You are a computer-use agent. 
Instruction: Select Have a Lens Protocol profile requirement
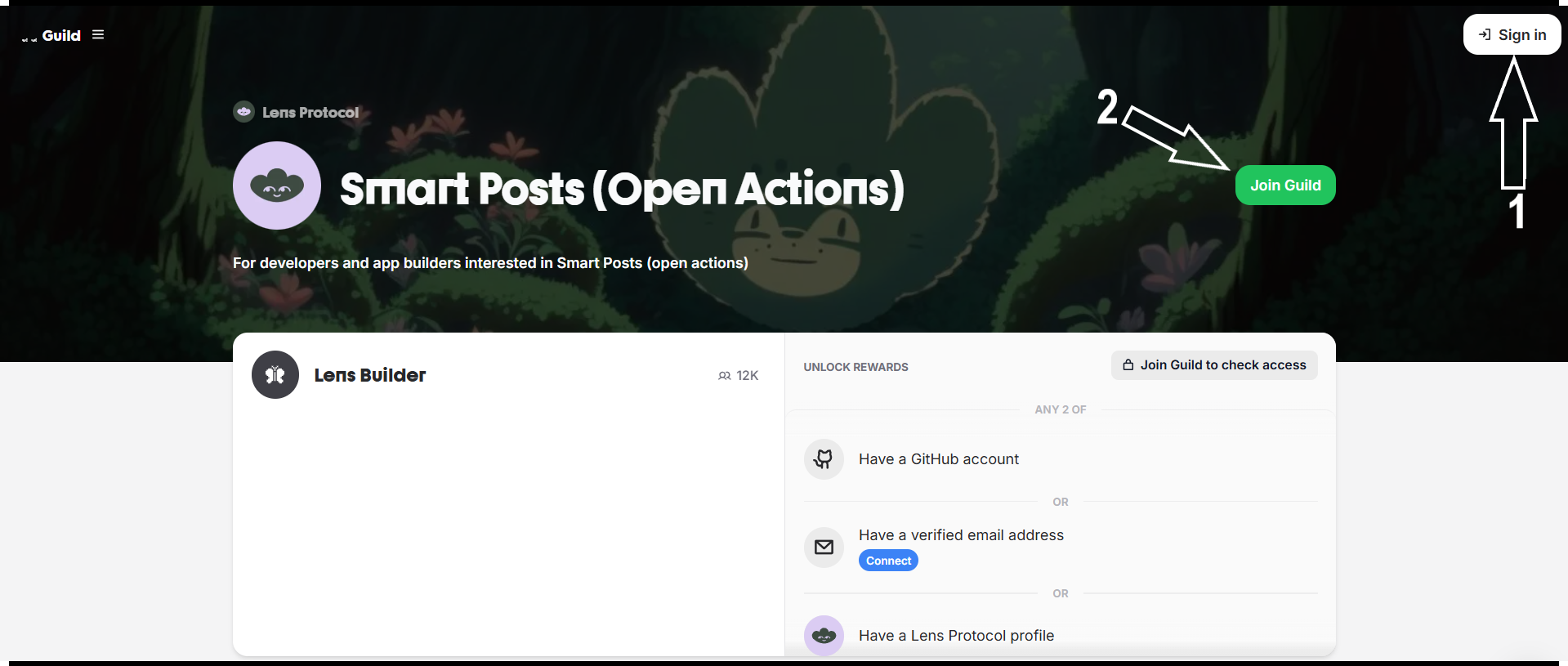pos(956,636)
